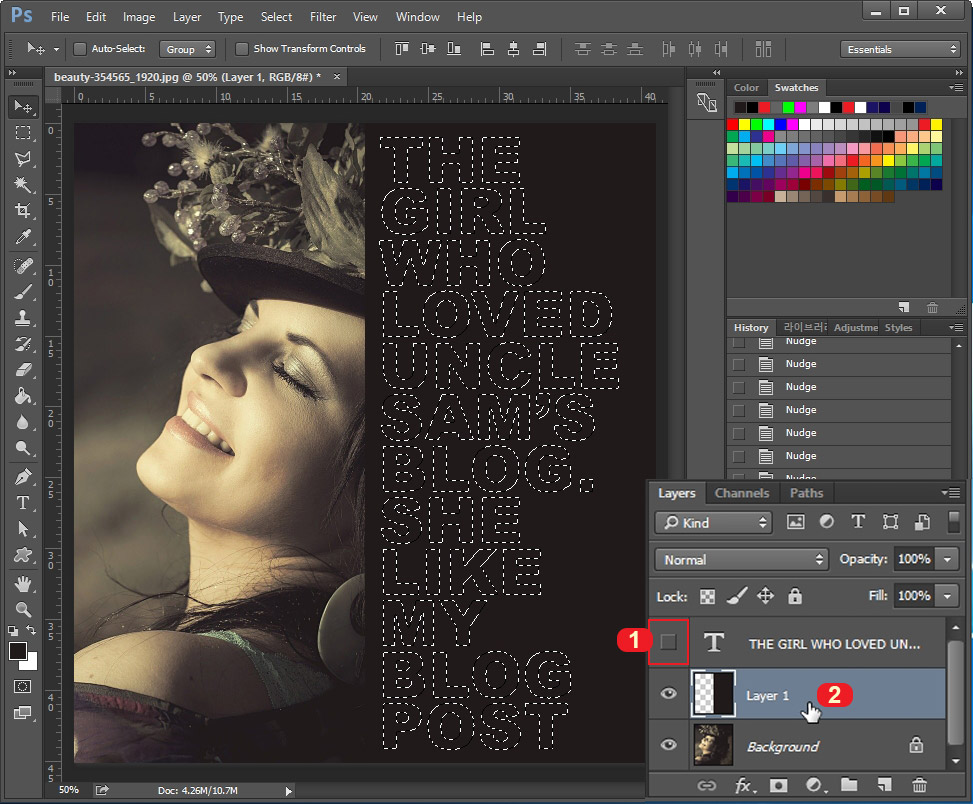Open the Layer menu
The image size is (973, 804).
pyautogui.click(x=187, y=17)
